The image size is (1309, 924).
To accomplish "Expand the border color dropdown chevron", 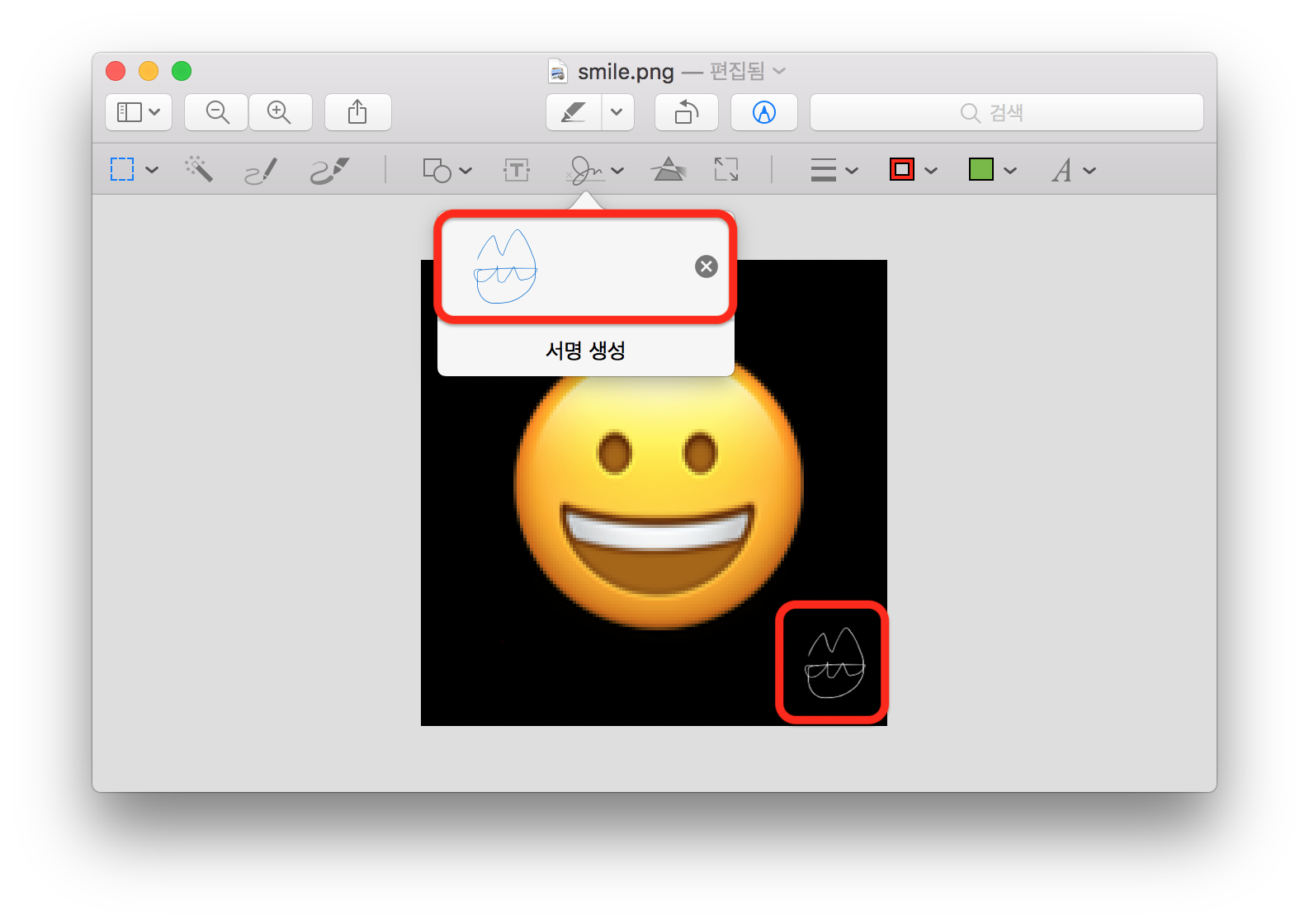I will [x=931, y=171].
